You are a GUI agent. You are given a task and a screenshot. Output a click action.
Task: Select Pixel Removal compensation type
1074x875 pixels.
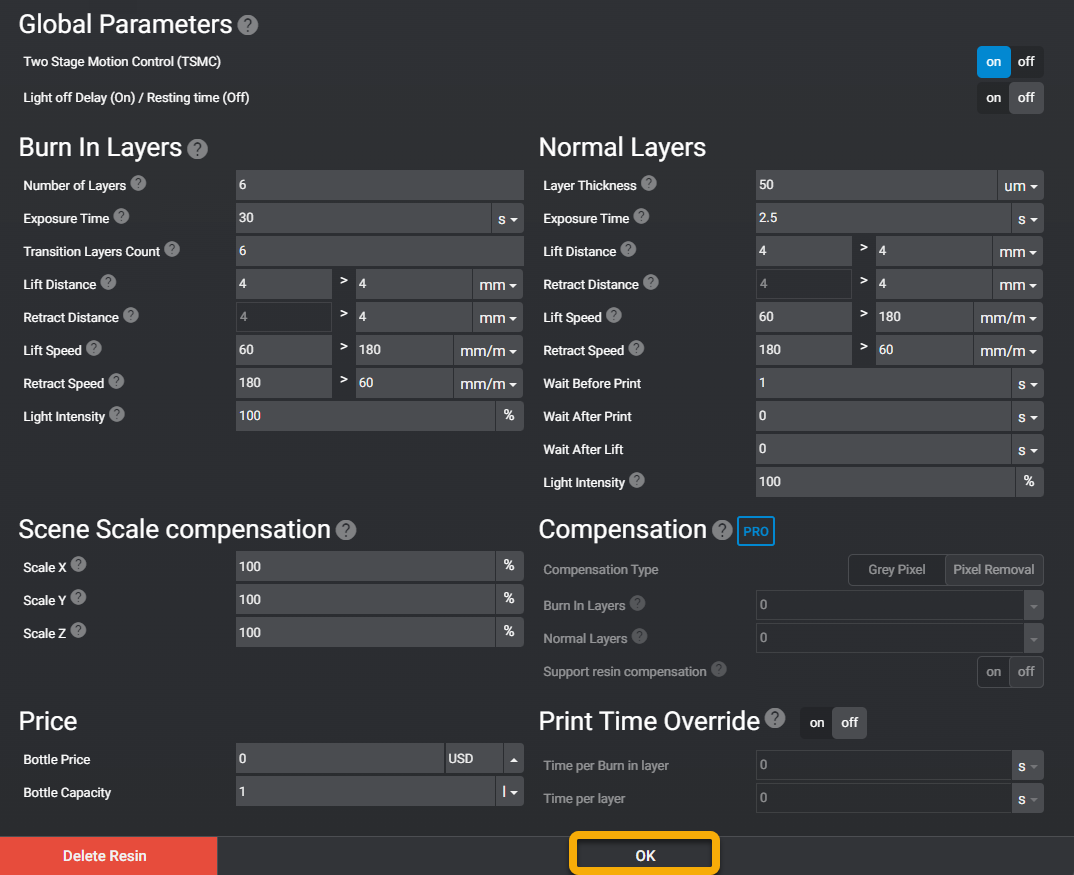tap(994, 569)
